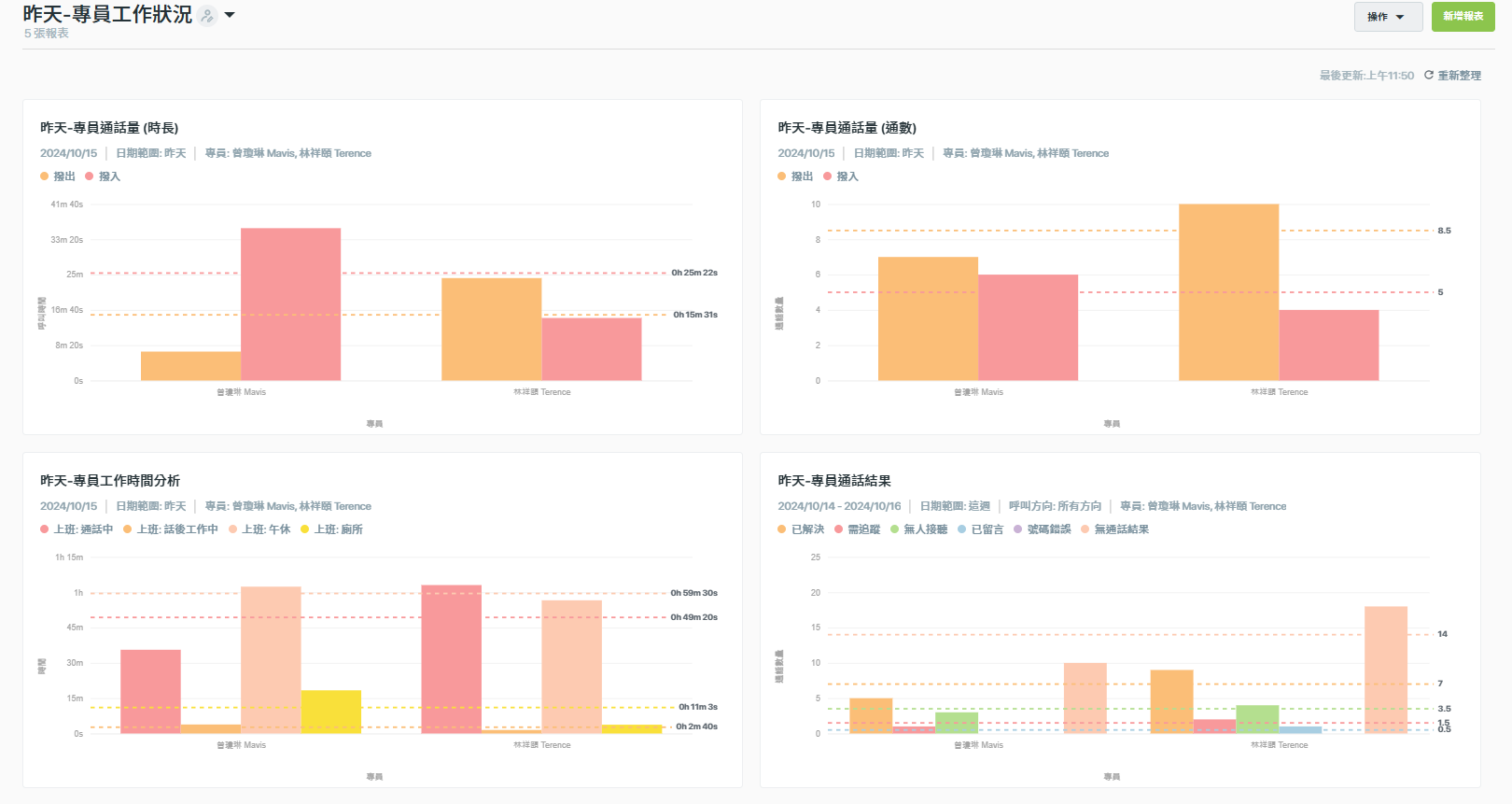Click Mavis's tall pink 撥入 duration bar
The image size is (1512, 804).
click(290, 304)
